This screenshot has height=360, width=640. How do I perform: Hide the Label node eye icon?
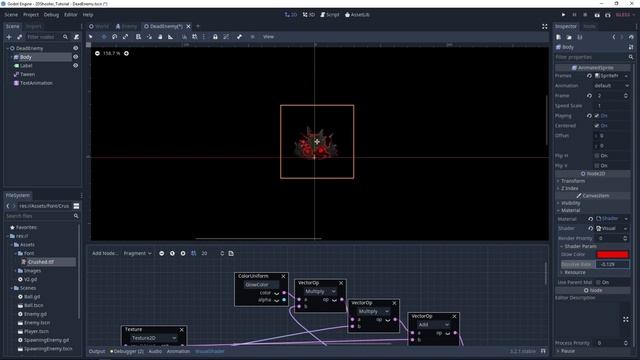76,66
